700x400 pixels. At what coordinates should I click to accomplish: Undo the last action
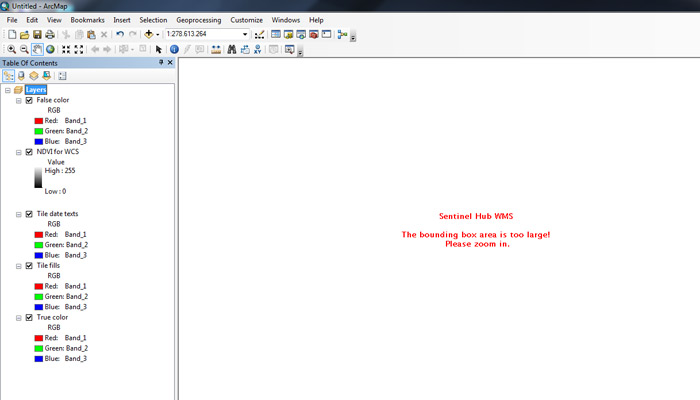click(120, 34)
